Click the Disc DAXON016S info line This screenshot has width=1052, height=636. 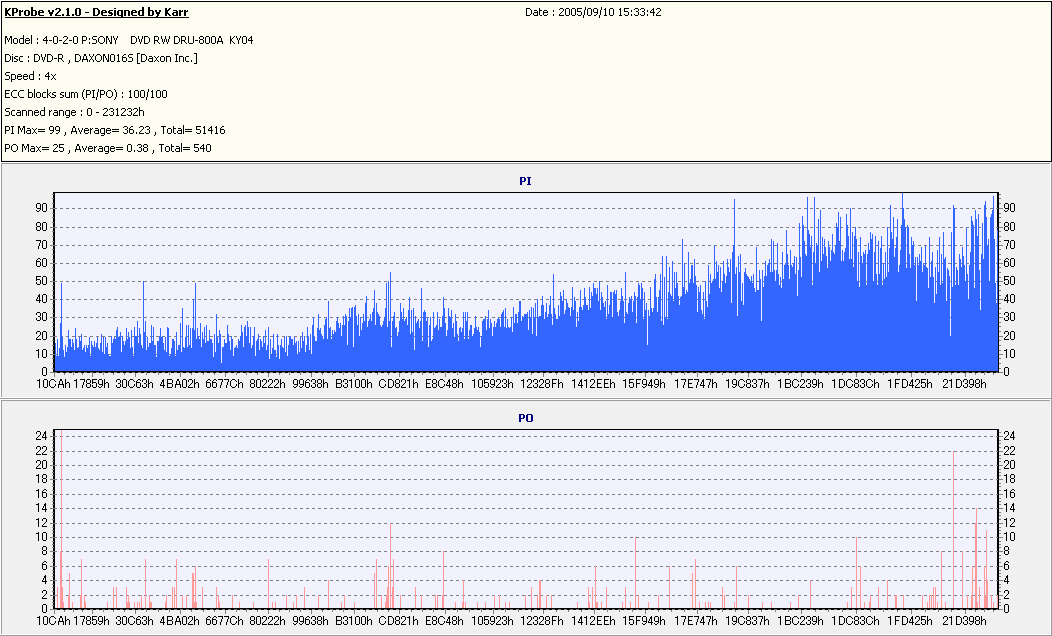click(101, 58)
